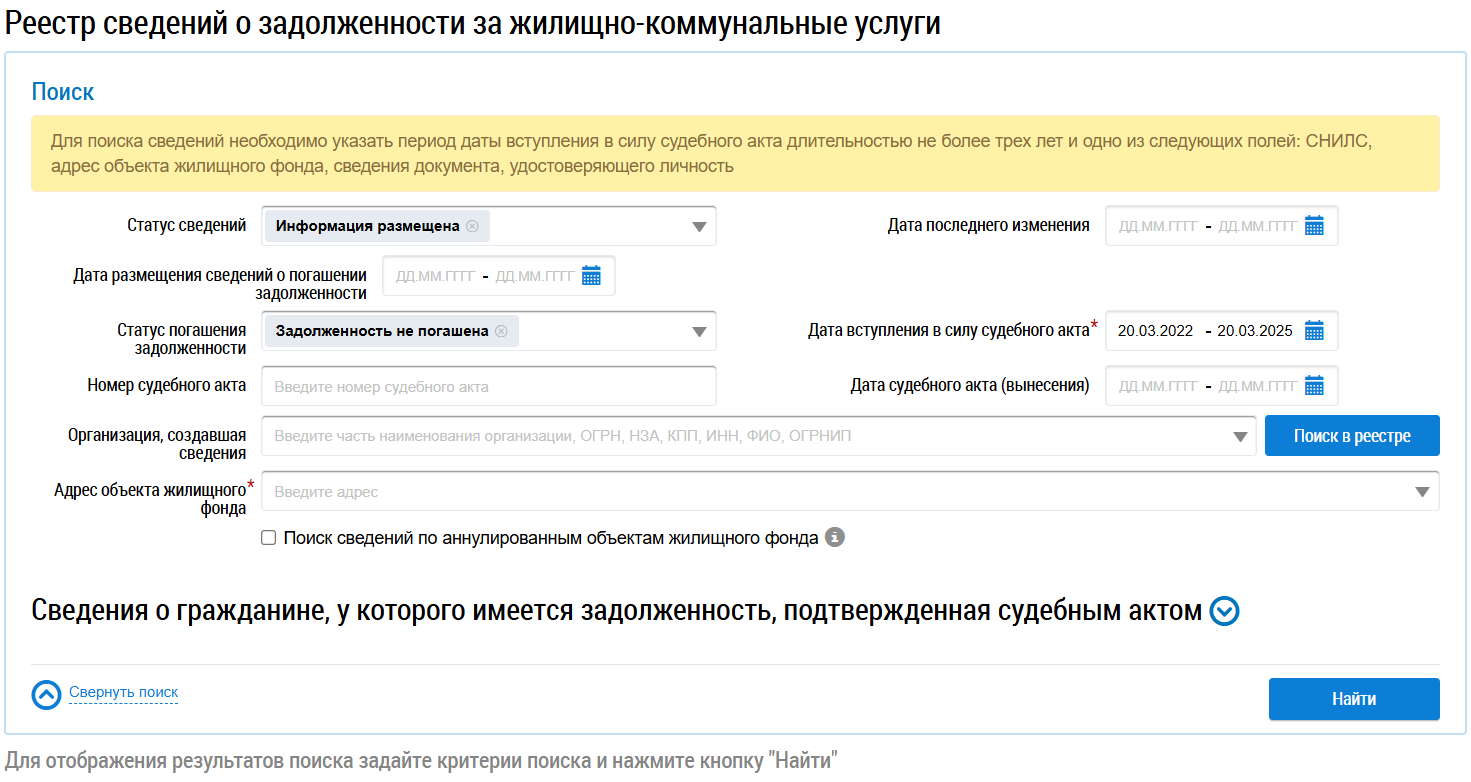Open calendar for last modification date

click(1314, 226)
